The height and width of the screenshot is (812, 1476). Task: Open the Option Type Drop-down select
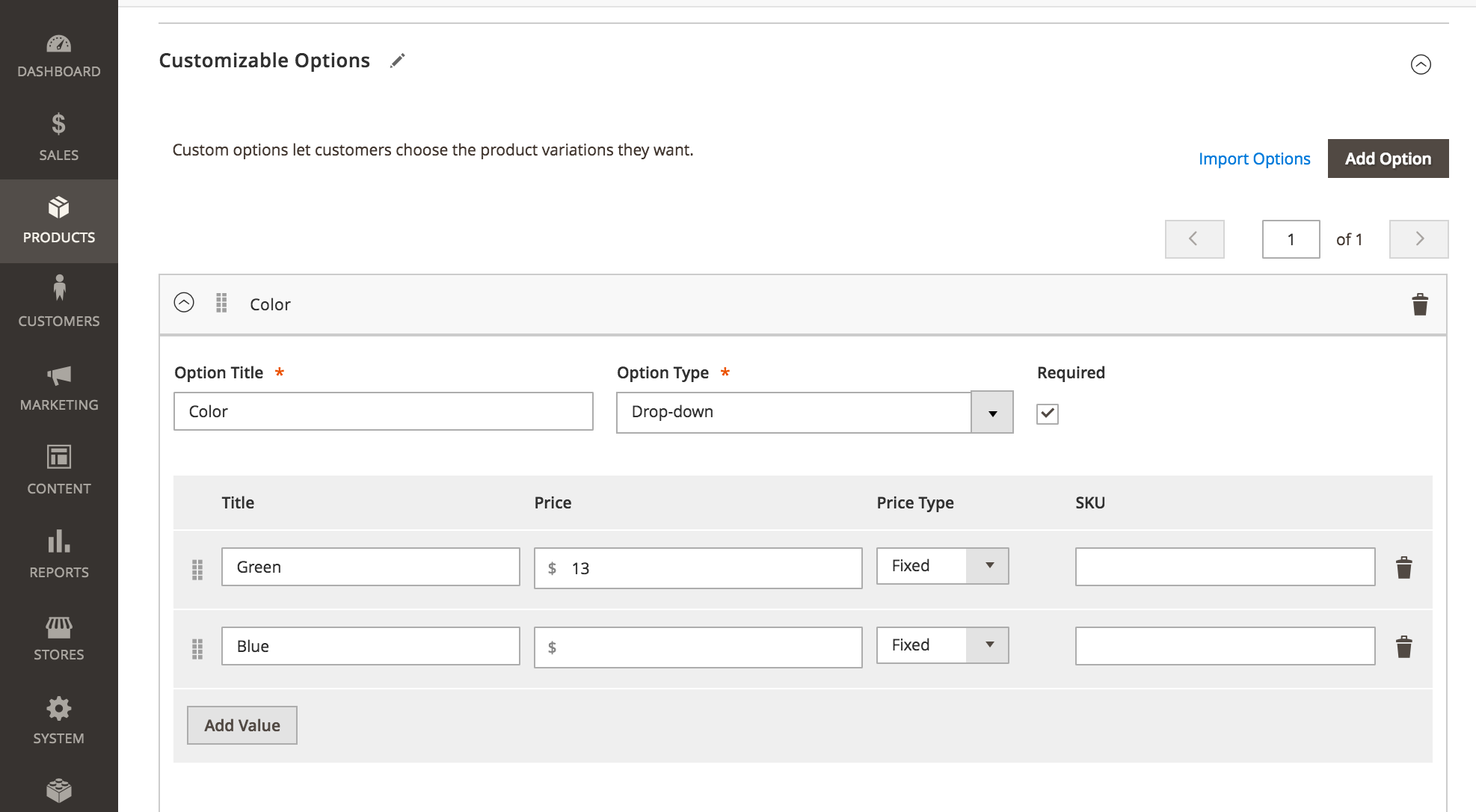point(815,412)
